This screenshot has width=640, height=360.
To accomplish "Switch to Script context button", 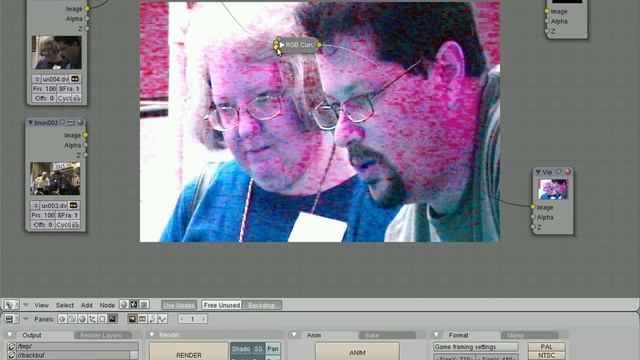I will (72, 319).
